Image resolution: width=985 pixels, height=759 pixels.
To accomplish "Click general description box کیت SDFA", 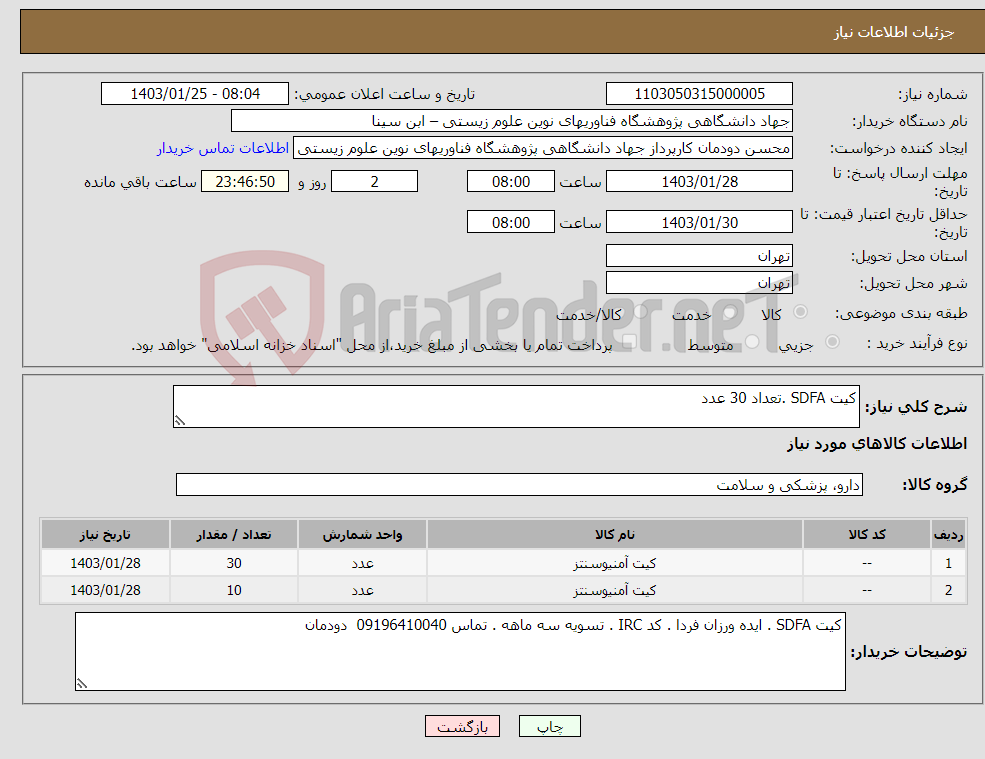I will (x=516, y=407).
